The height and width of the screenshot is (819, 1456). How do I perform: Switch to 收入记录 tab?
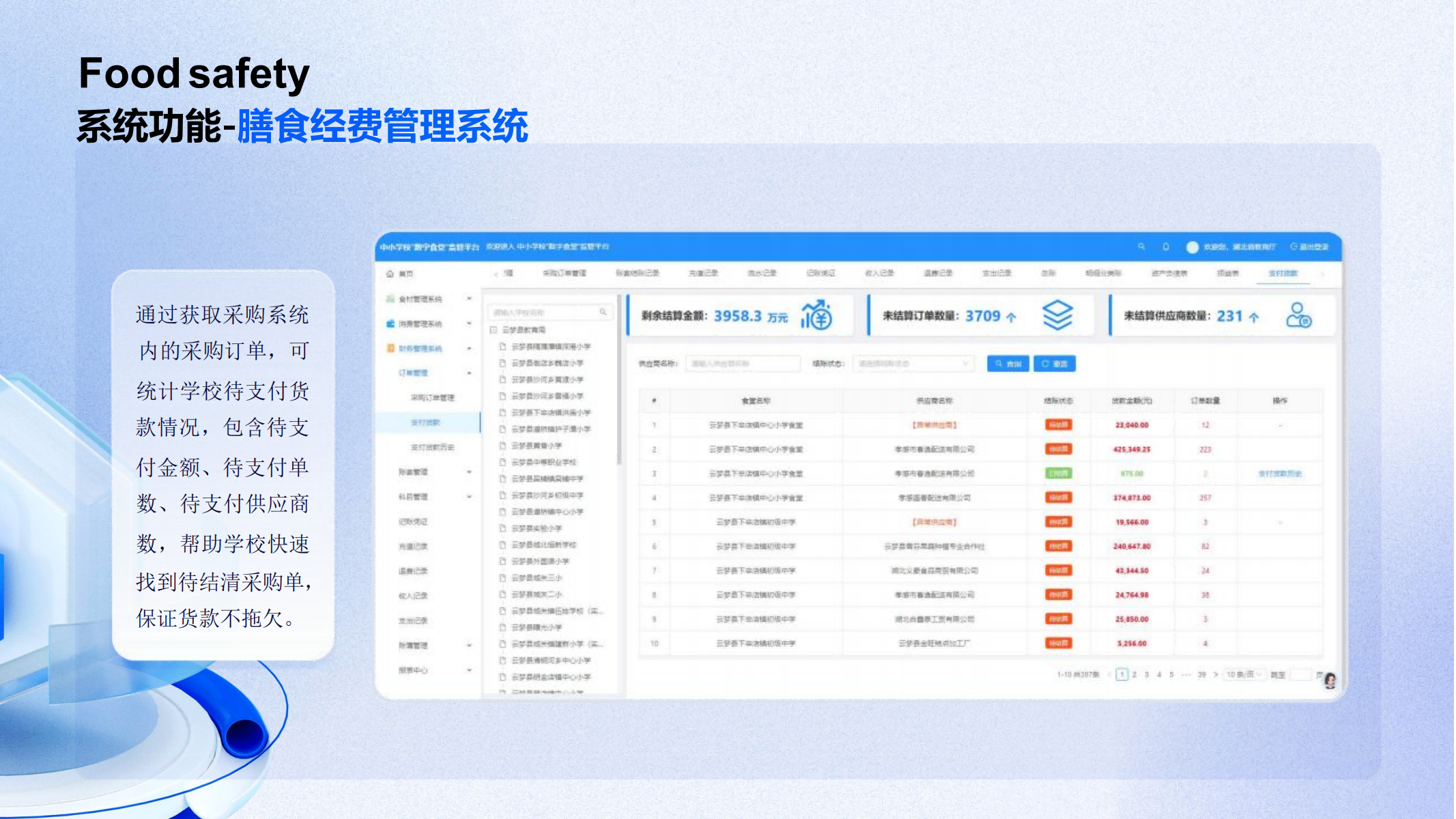[879, 273]
